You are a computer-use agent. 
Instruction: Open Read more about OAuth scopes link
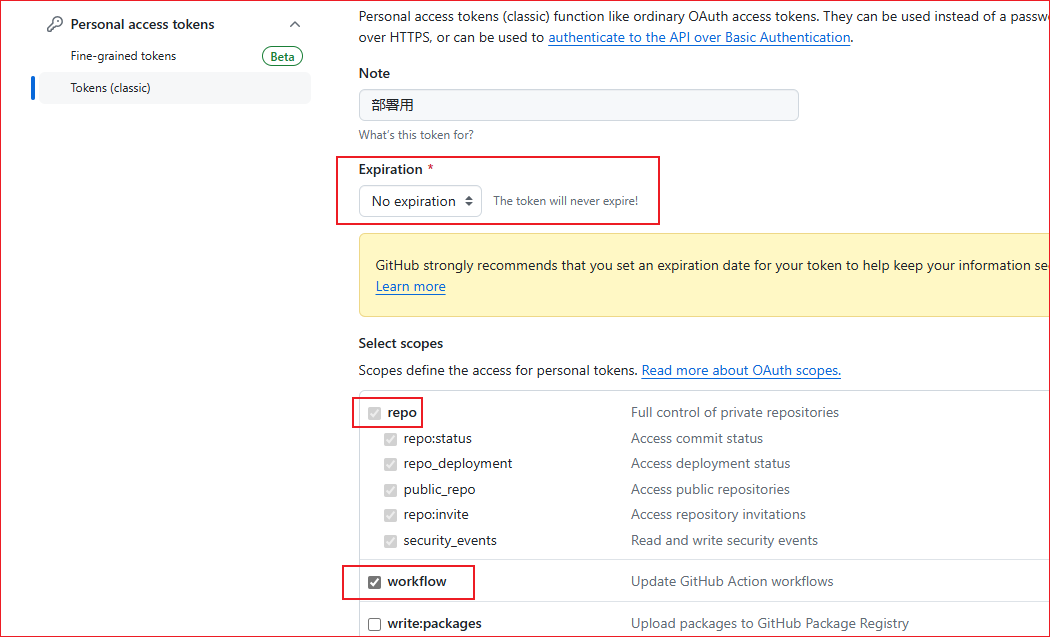tap(740, 370)
